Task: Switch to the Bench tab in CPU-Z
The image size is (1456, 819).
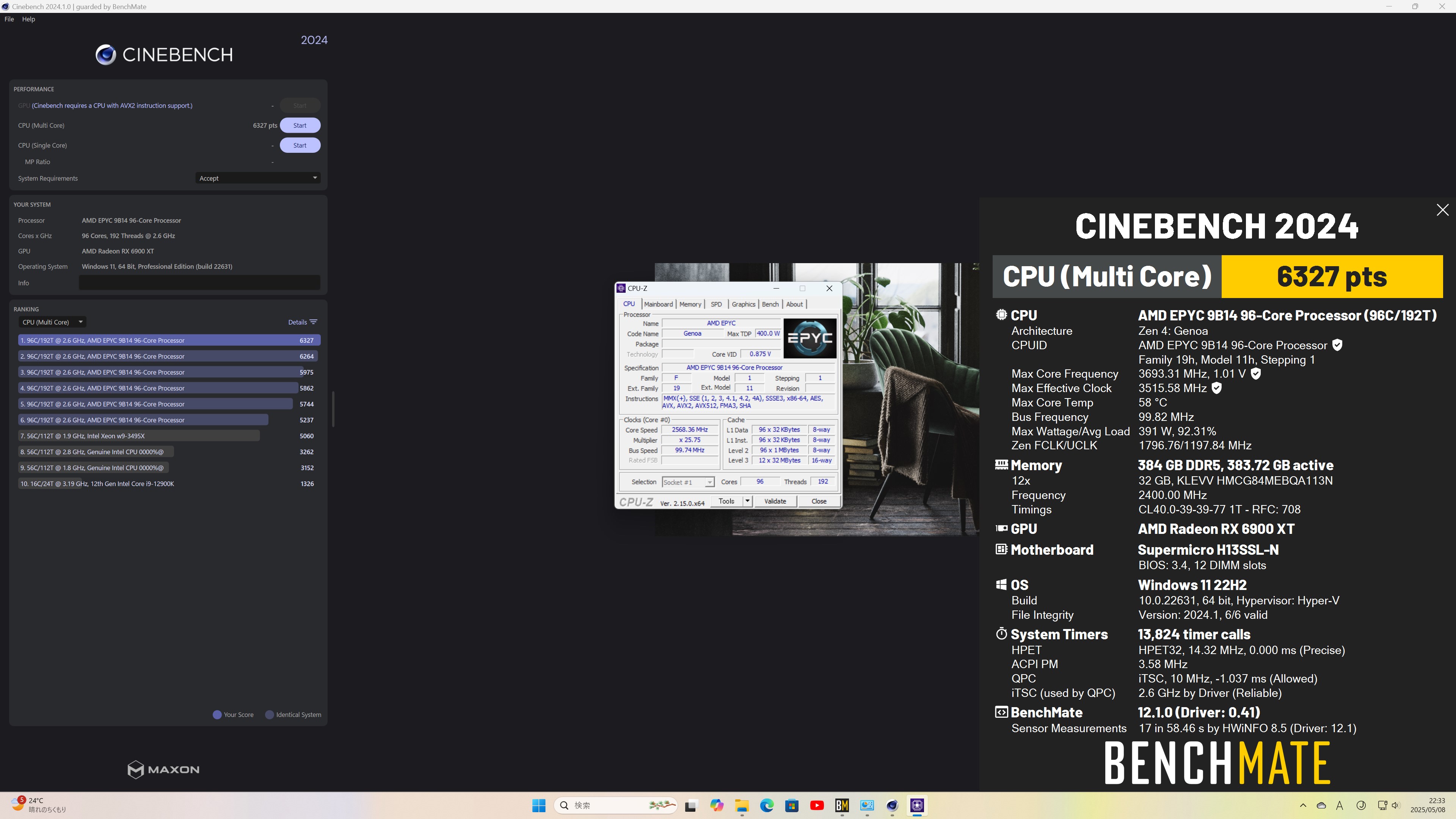Action: 770,304
